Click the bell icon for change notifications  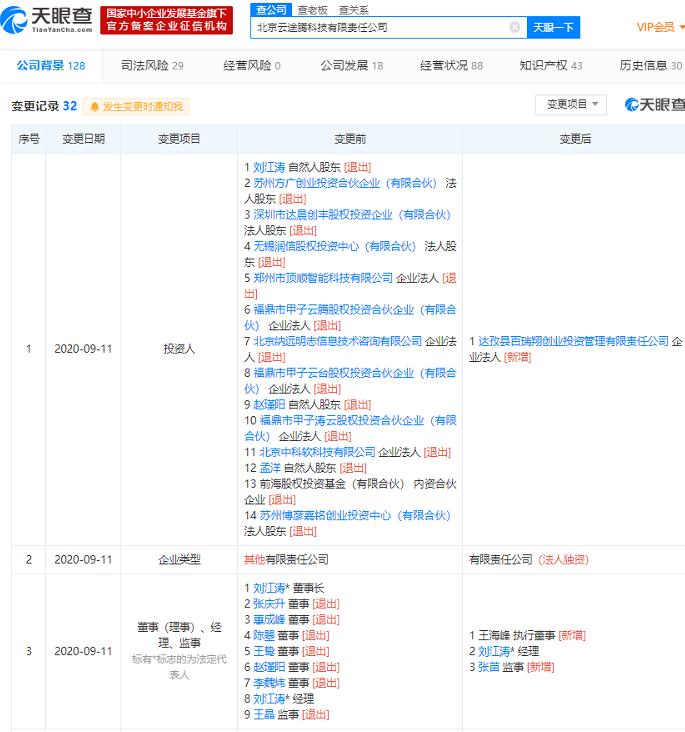(x=94, y=107)
